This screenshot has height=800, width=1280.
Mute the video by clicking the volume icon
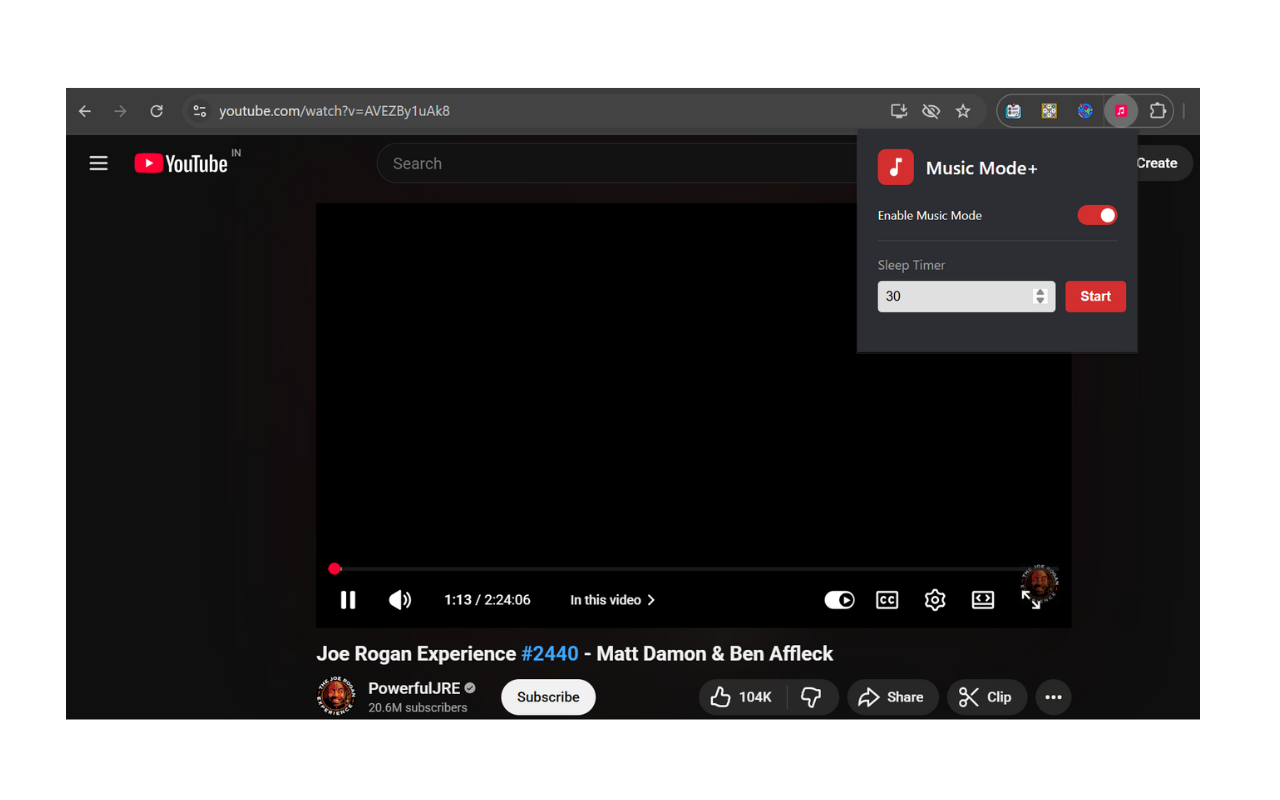click(399, 600)
